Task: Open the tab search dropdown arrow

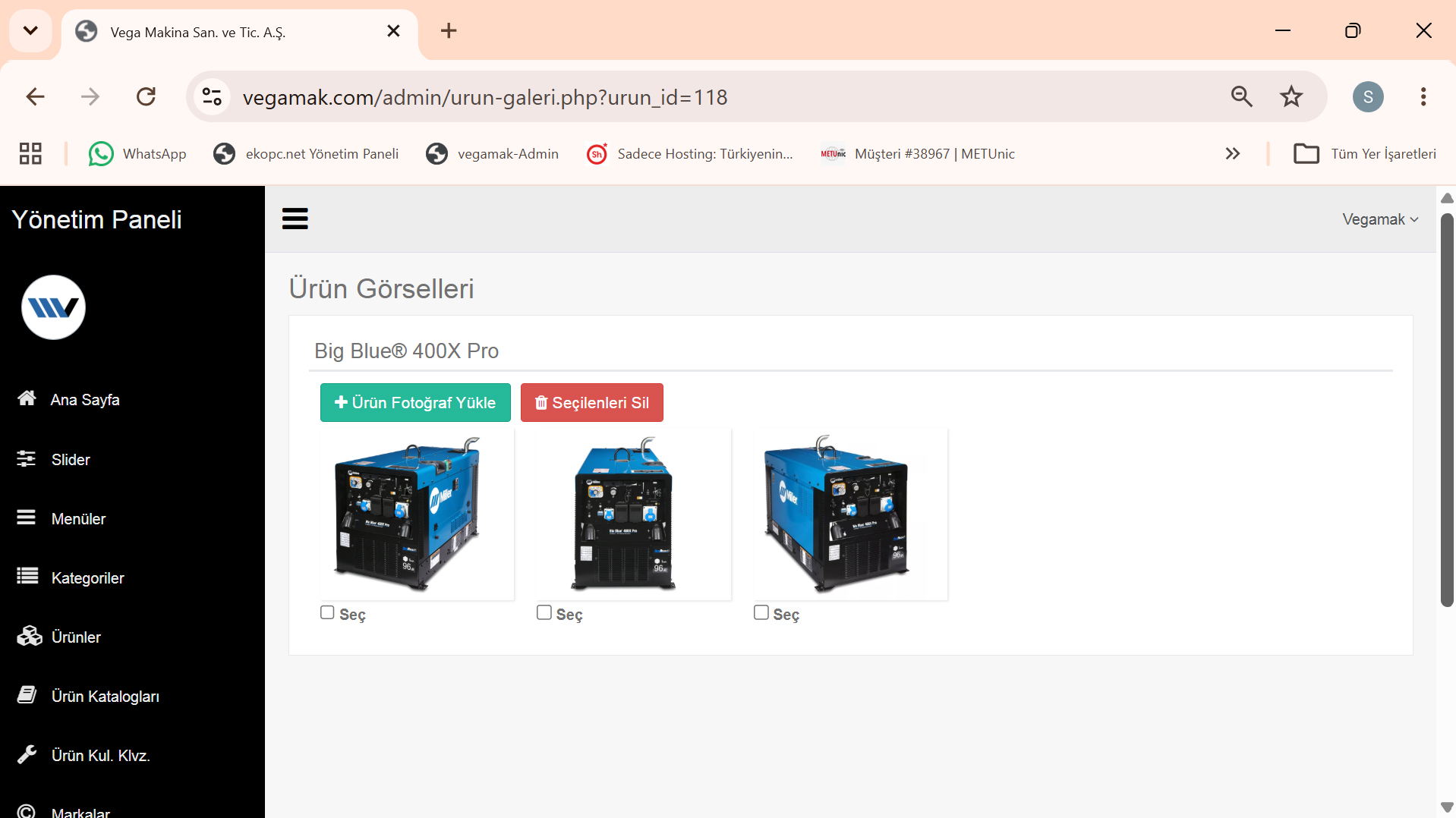Action: pyautogui.click(x=30, y=30)
